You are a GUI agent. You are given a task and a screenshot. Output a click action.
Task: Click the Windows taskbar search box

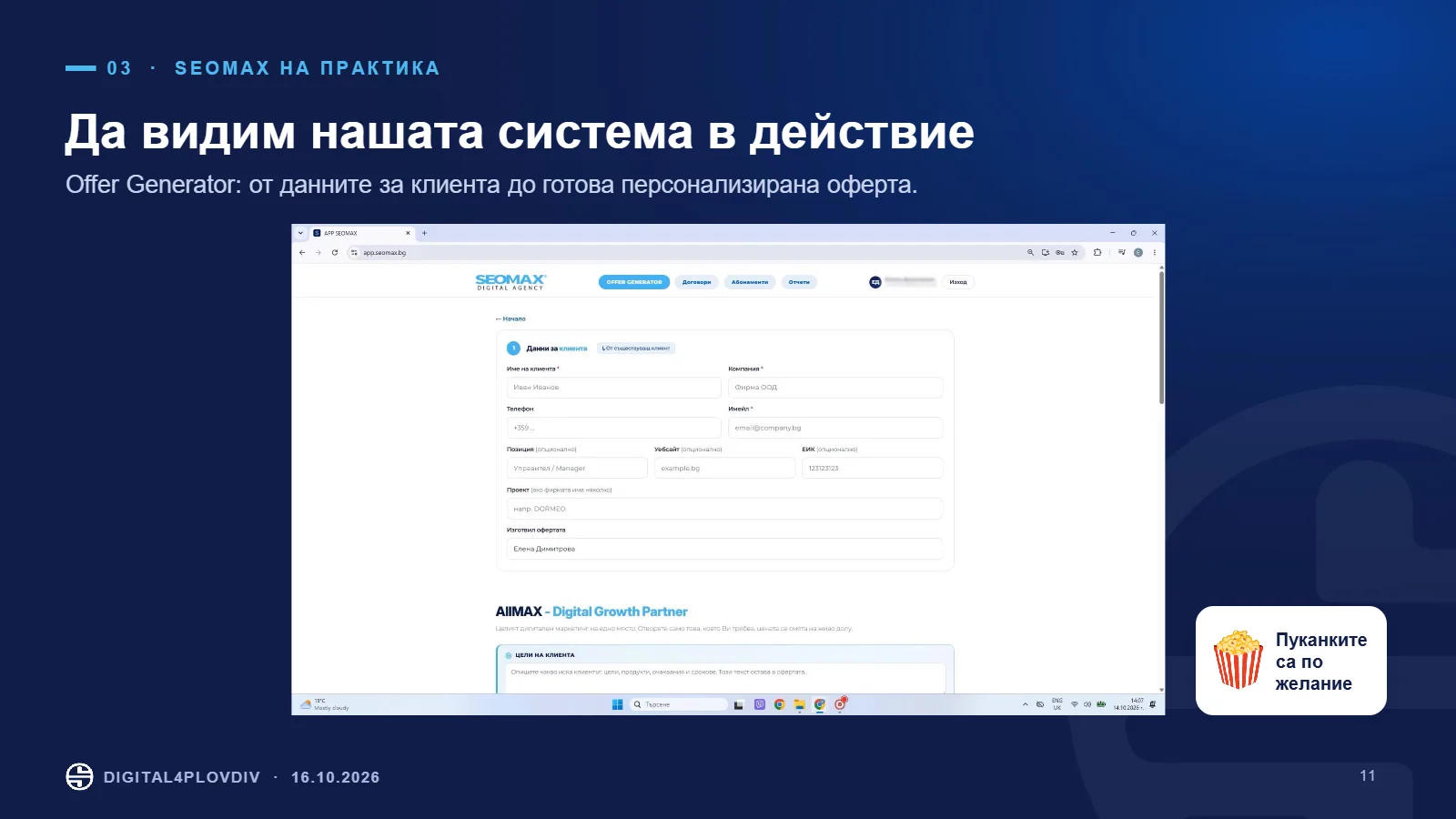click(679, 704)
